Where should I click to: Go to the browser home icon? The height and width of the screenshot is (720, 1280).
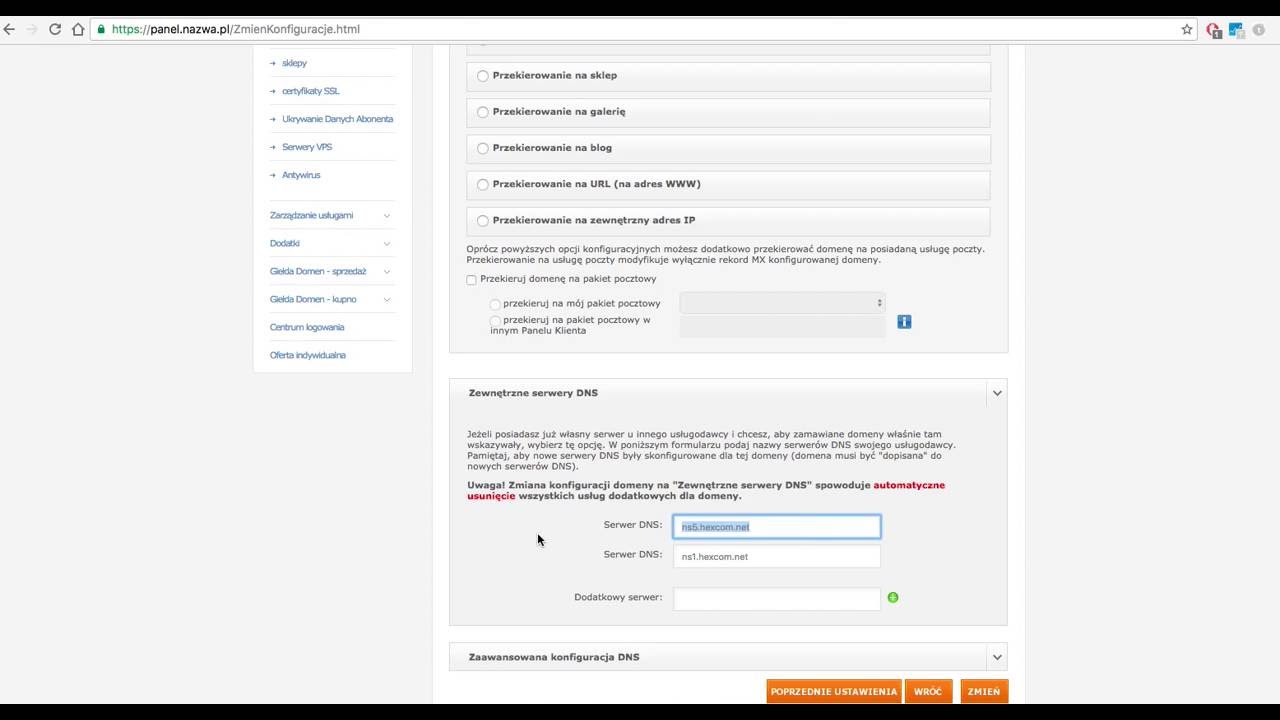78,29
